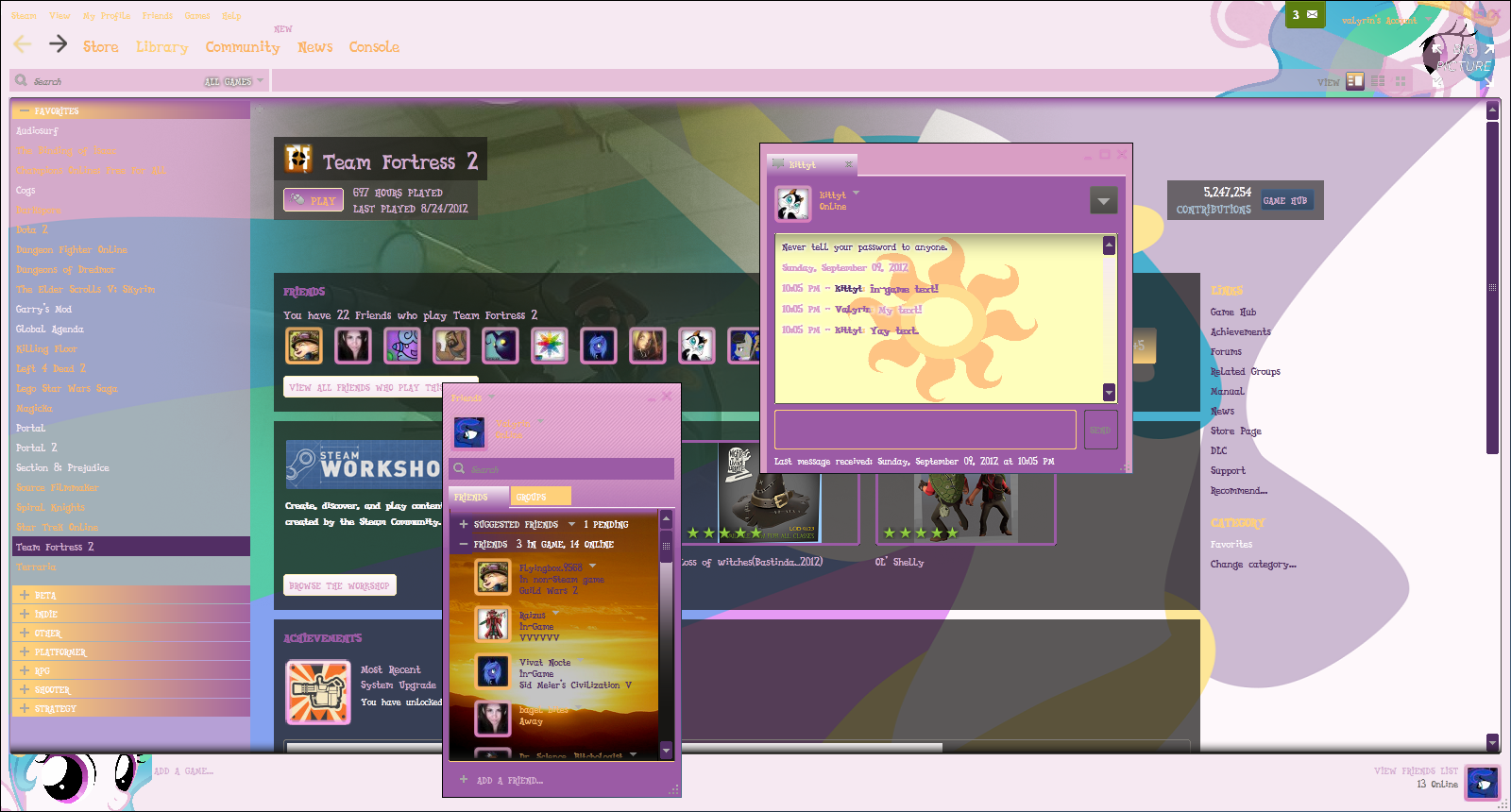Click Add a Game at bottom left

[x=183, y=770]
